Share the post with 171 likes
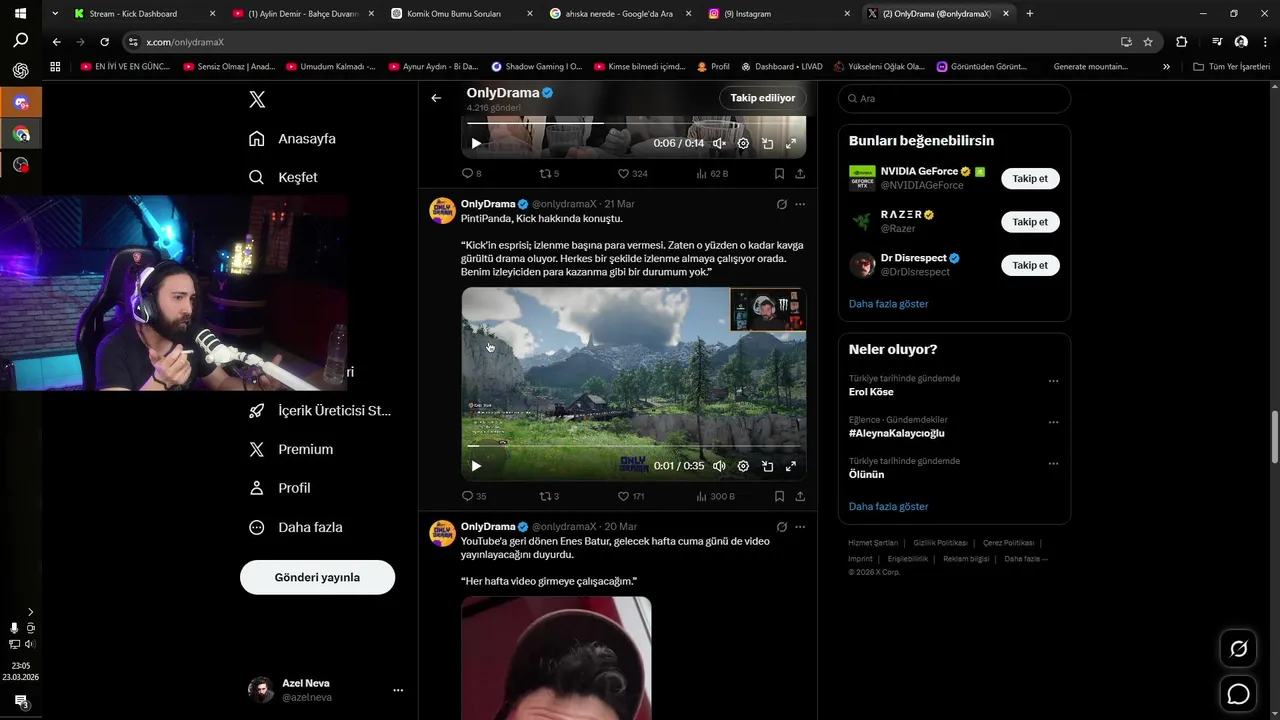The image size is (1280, 720). pos(800,496)
